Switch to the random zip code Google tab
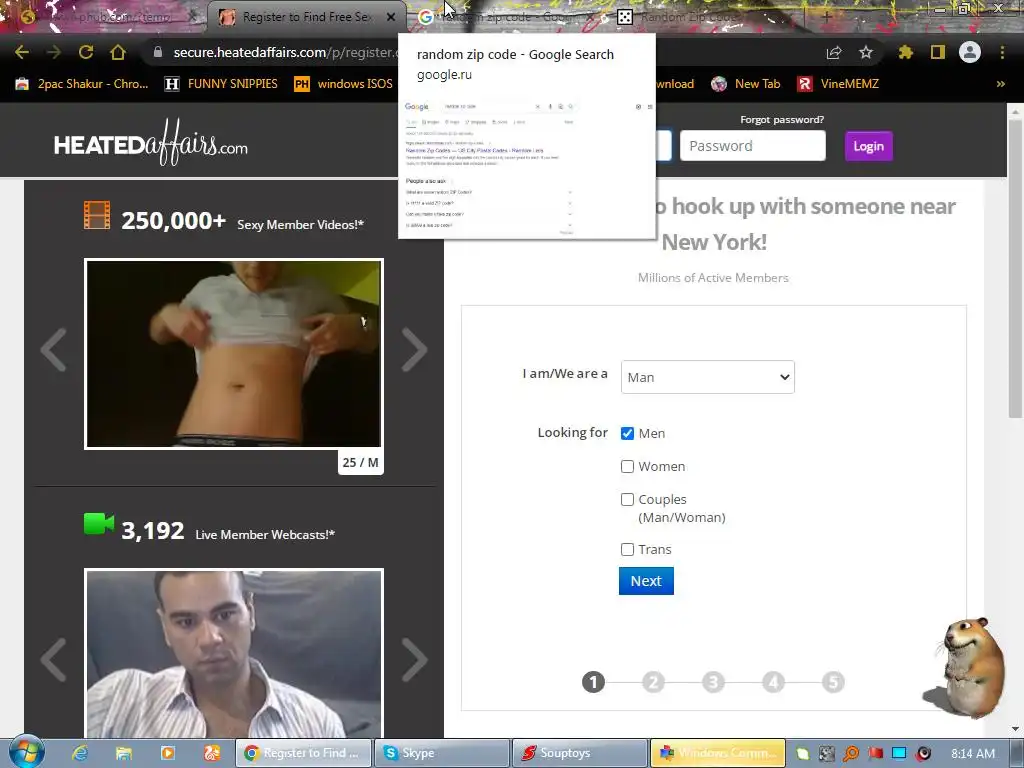 [x=507, y=17]
